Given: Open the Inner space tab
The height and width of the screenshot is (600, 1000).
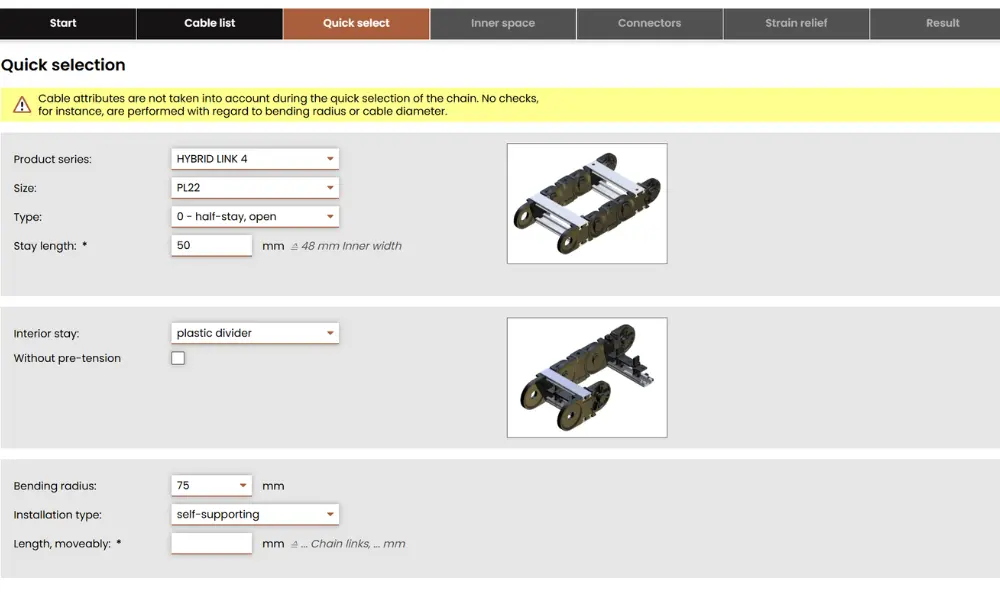Looking at the screenshot, I should pos(503,24).
